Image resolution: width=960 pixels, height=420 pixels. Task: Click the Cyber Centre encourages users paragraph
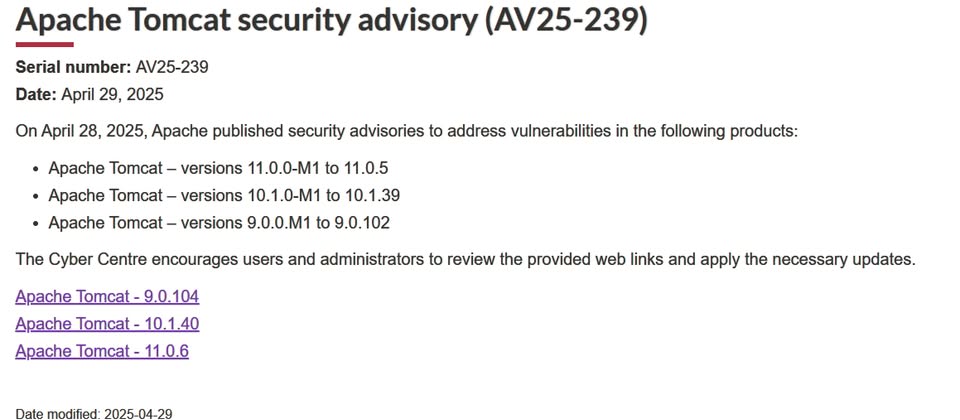tap(466, 260)
